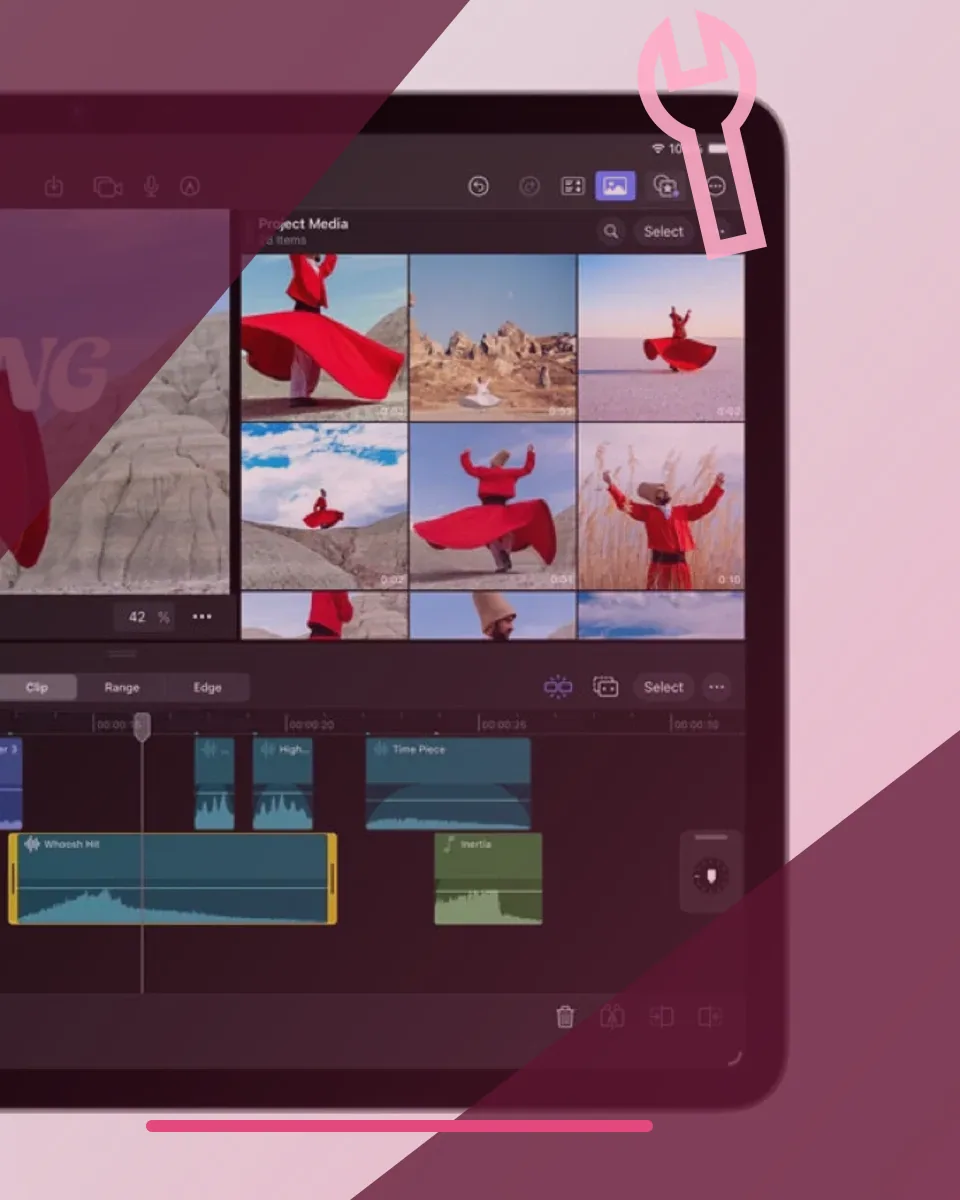This screenshot has width=960, height=1200.
Task: Tap Select in the timeline toolbar
Action: (x=663, y=687)
